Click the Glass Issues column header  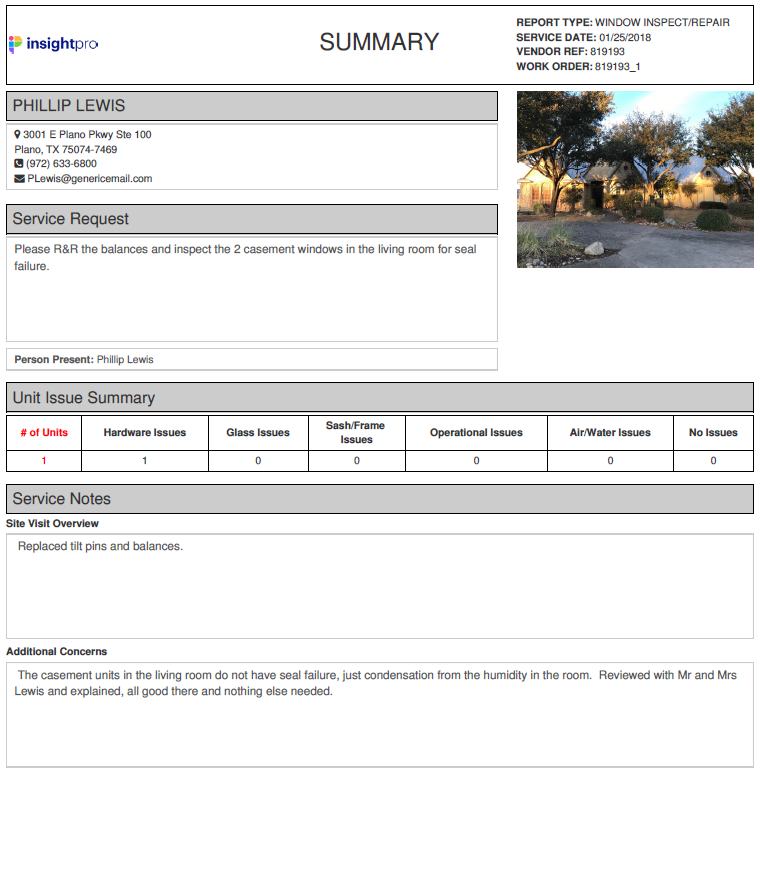258,432
